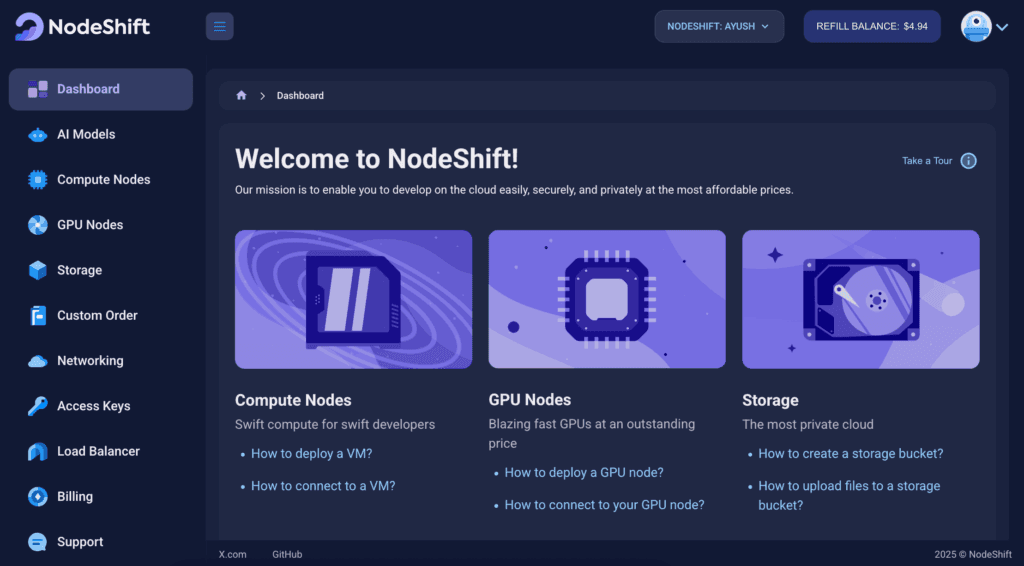Toggle the sidebar with hamburger button
The width and height of the screenshot is (1024, 566).
pos(219,27)
